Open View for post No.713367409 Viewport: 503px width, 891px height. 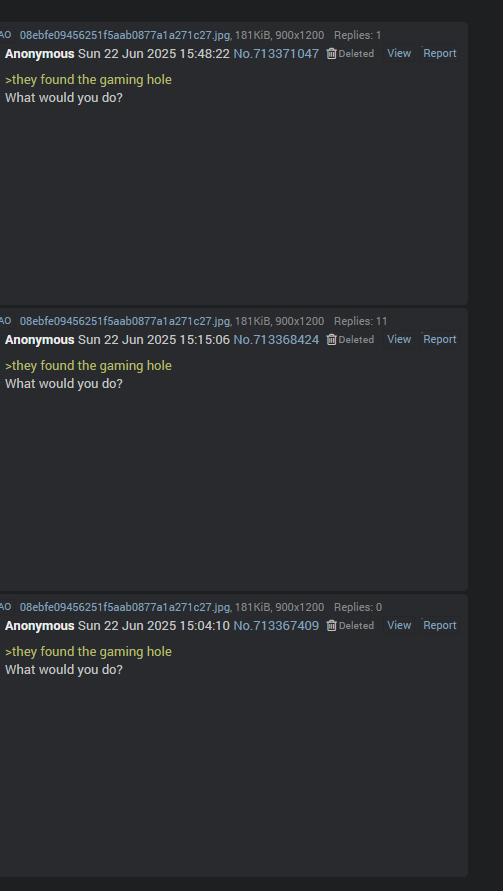399,625
